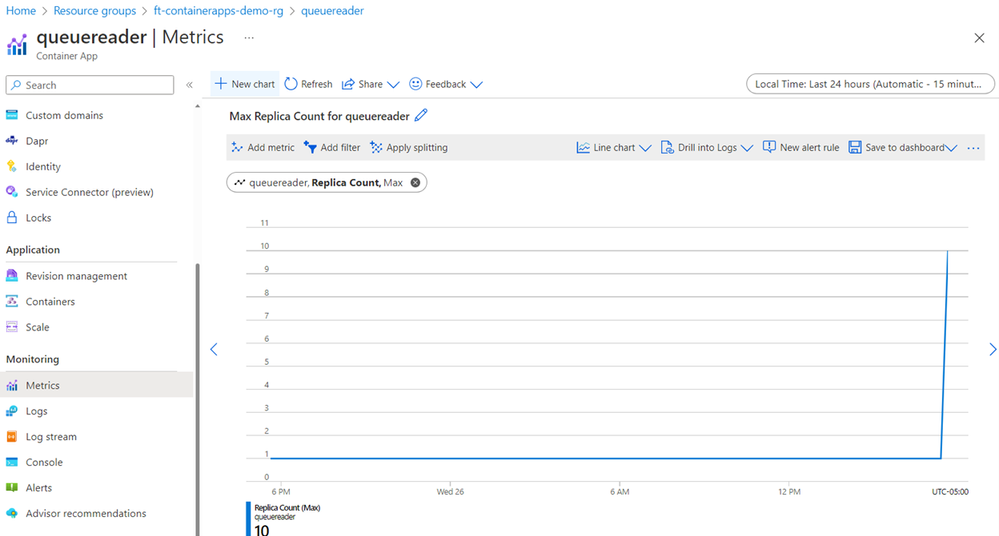Click the Advisor recommendations icon

(11, 513)
